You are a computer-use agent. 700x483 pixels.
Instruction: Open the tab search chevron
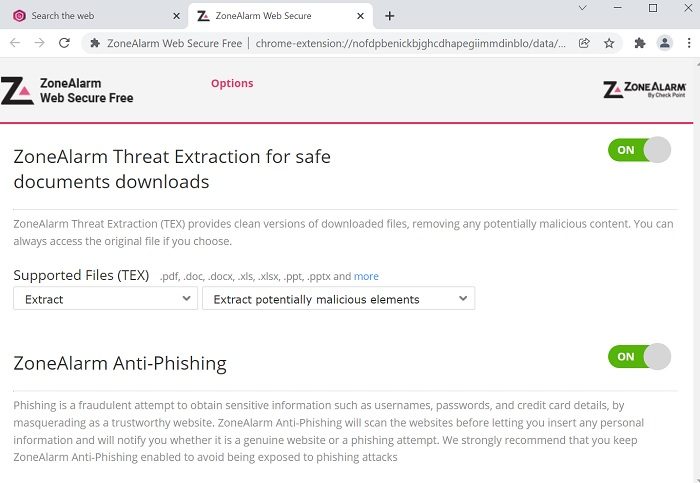[x=582, y=8]
